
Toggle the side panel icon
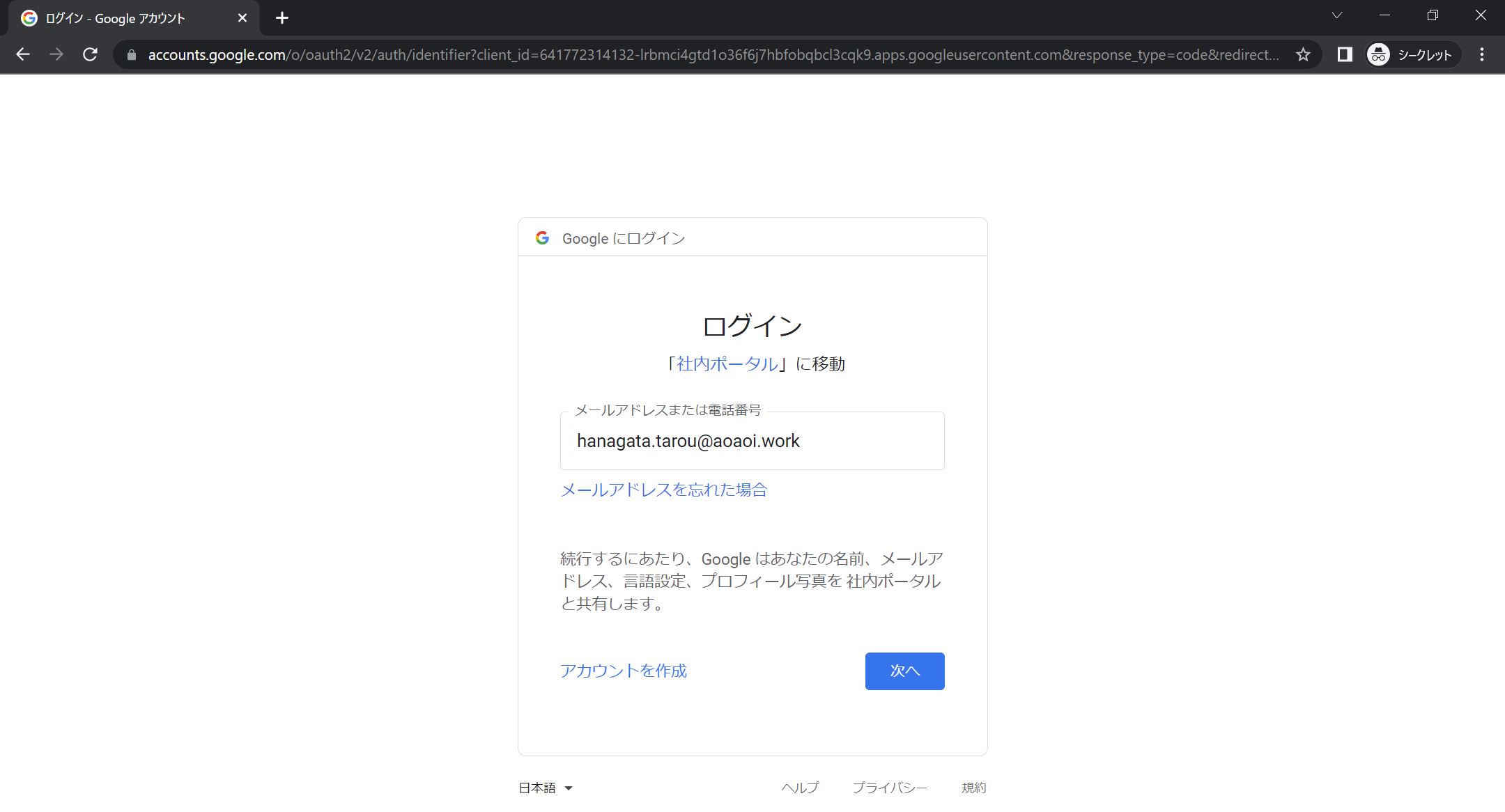[1344, 54]
